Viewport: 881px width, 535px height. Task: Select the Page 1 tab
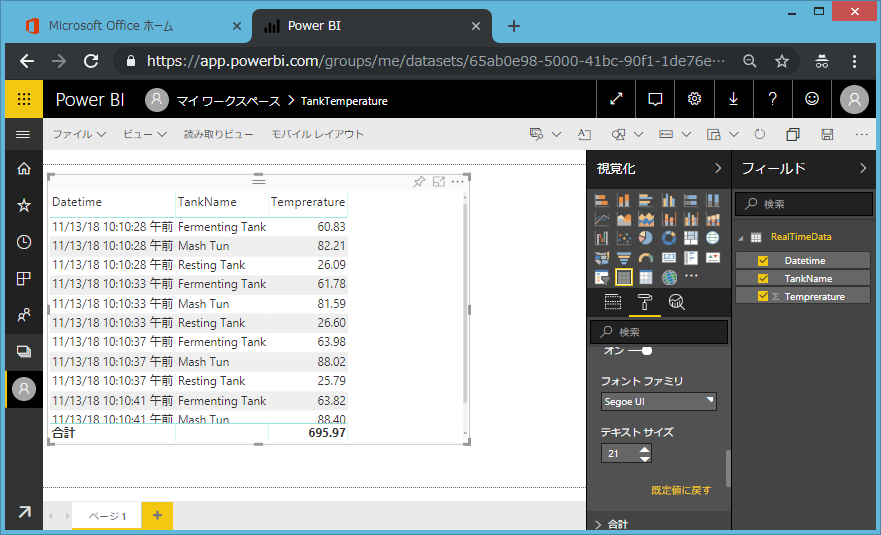[107, 516]
